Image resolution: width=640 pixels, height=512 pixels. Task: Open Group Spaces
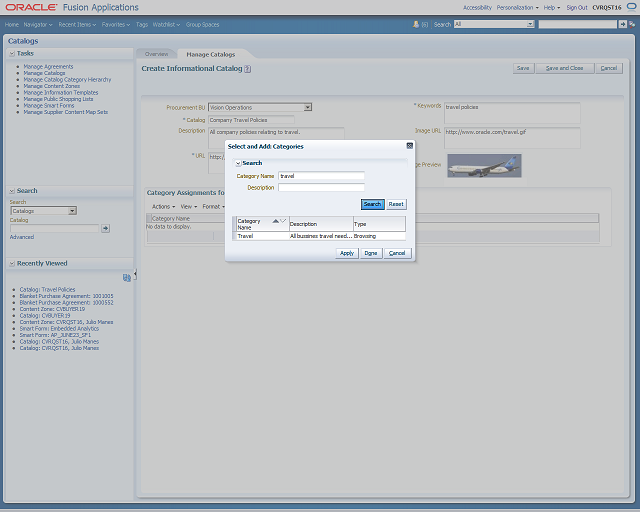(x=202, y=24)
